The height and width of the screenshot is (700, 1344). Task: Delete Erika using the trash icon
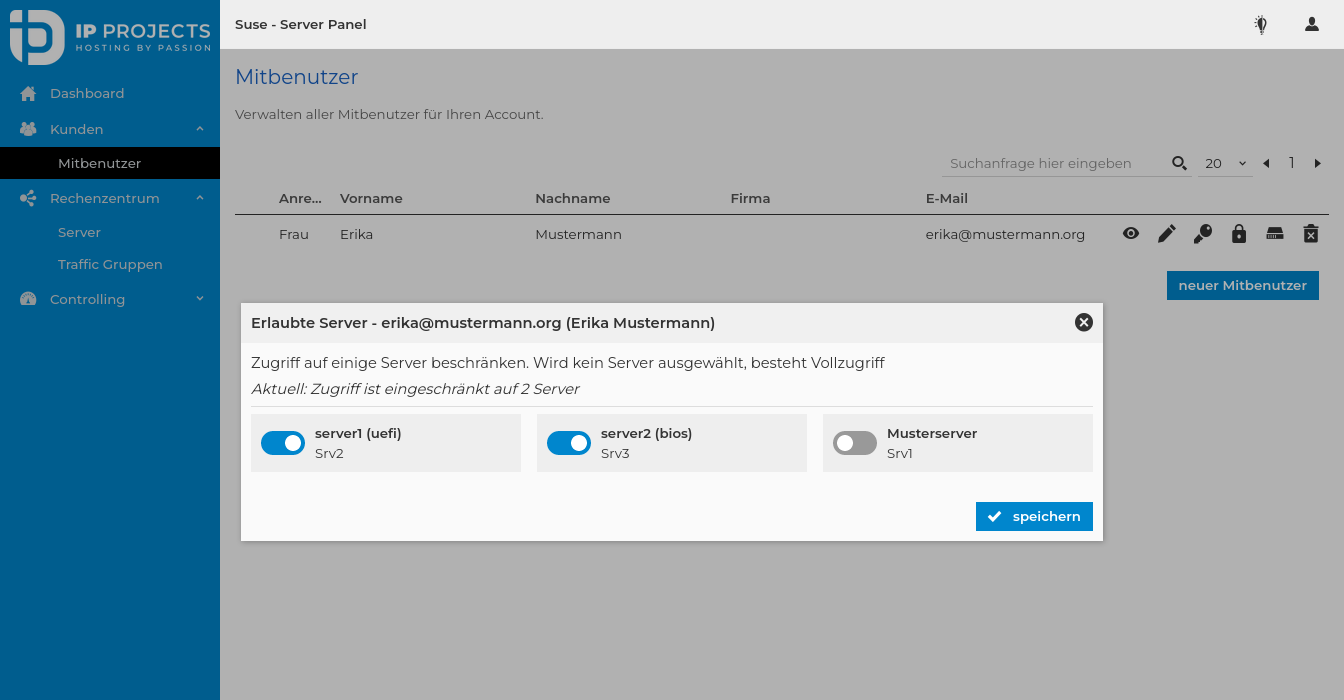[x=1310, y=233]
